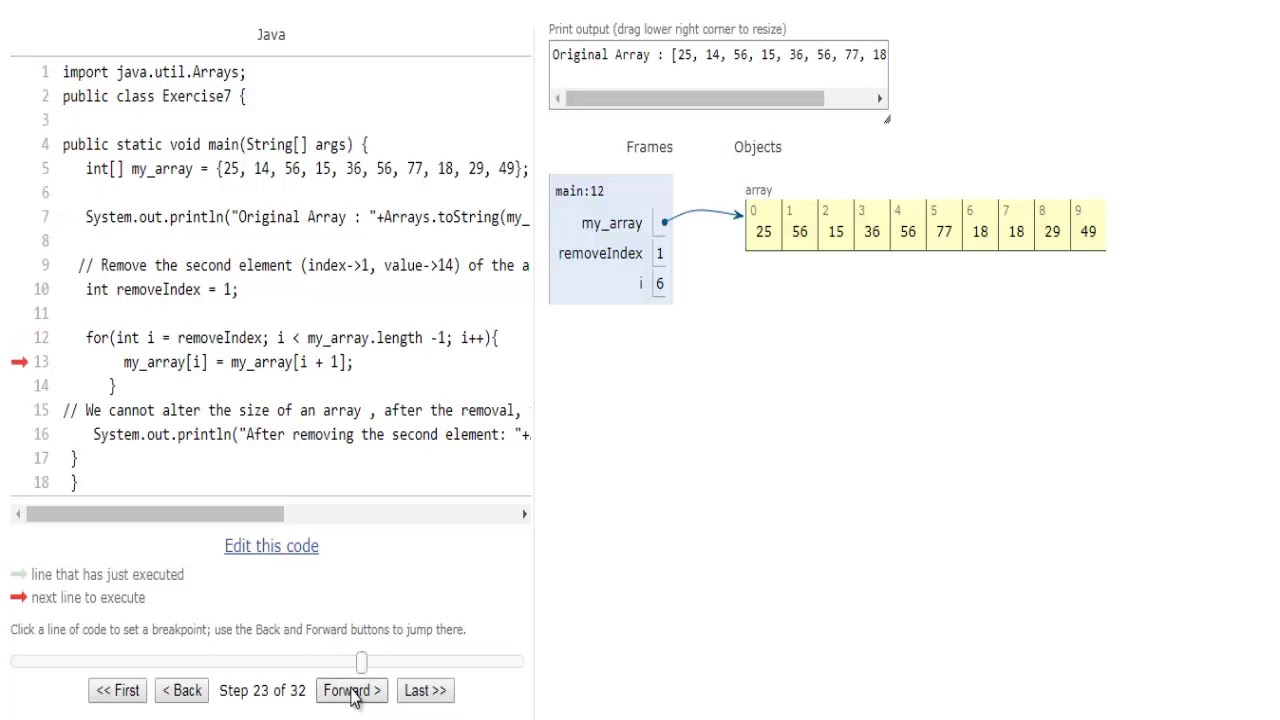
Task: Click the Forward step button
Action: 352,690
